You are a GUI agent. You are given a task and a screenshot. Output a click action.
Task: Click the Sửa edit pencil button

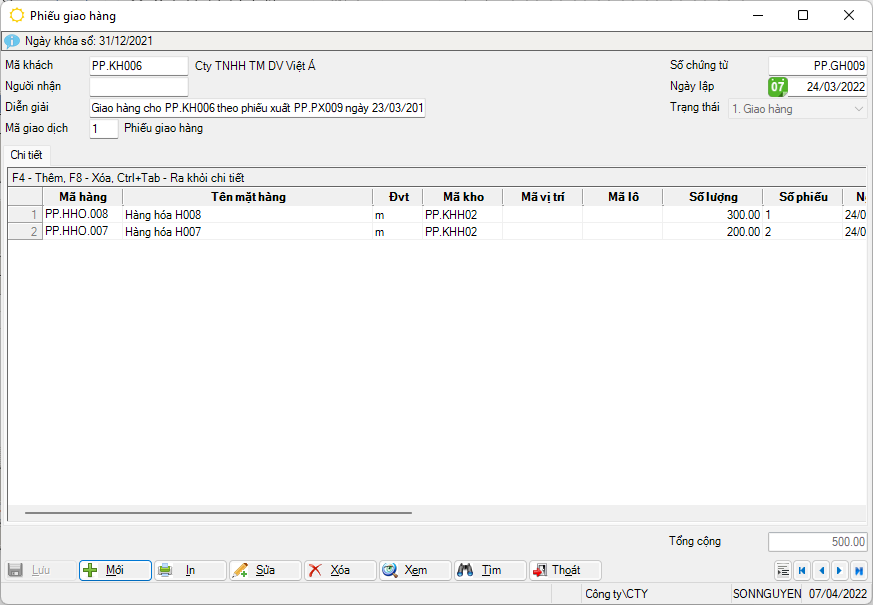point(265,570)
